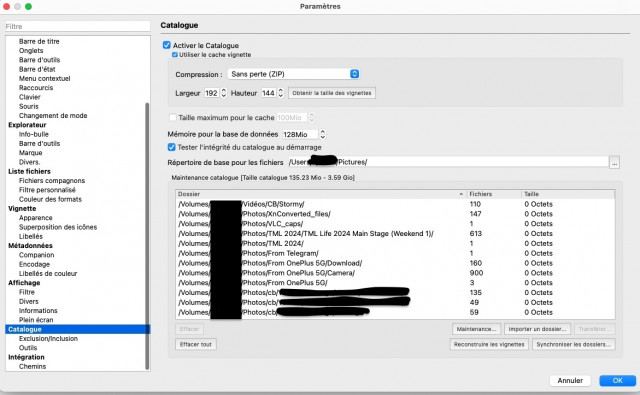Open the Affichage section

pos(24,283)
